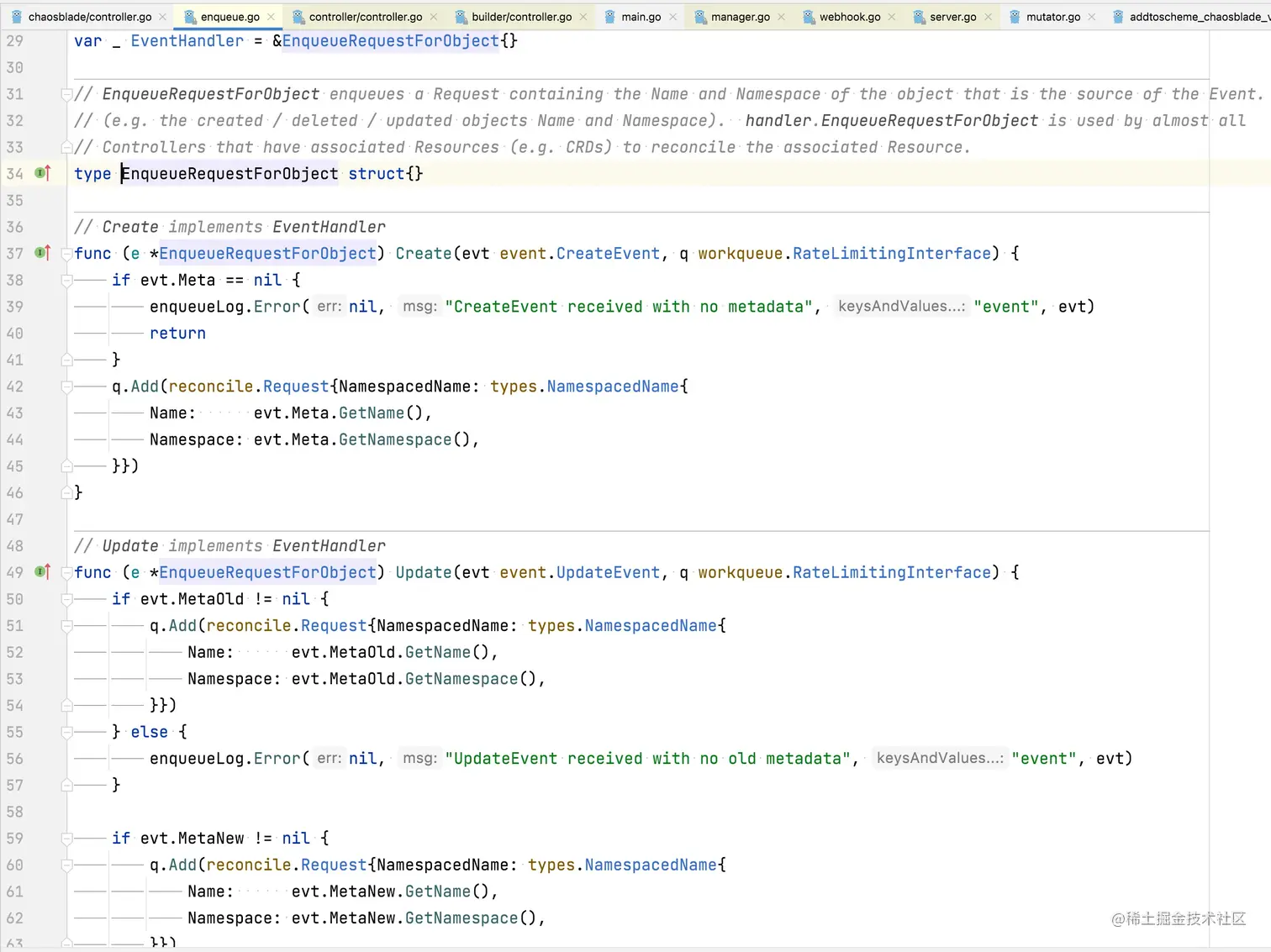1271x952 pixels.
Task: Close the mutator.go tab
Action: [x=1092, y=17]
